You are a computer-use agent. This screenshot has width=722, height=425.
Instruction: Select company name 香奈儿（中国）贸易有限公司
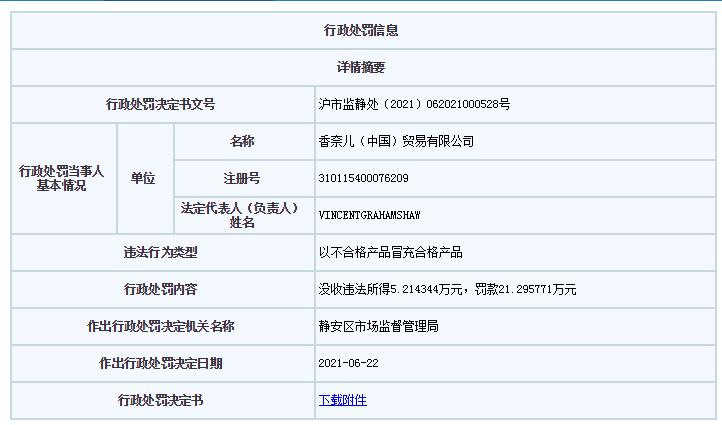[x=395, y=141]
